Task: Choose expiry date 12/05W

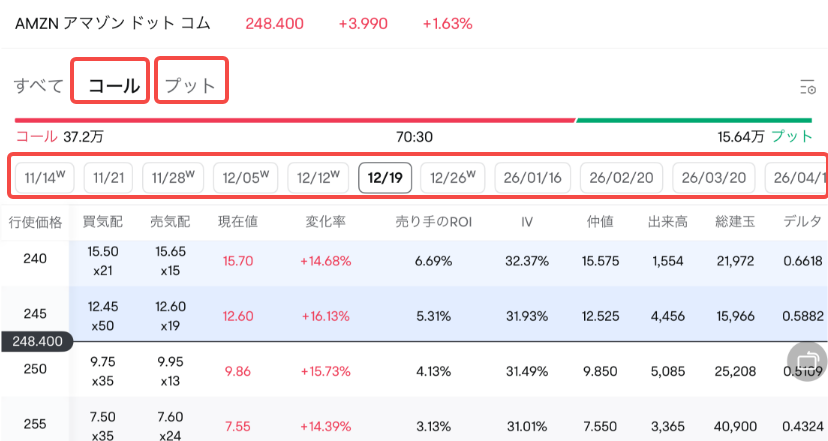Action: pos(246,178)
